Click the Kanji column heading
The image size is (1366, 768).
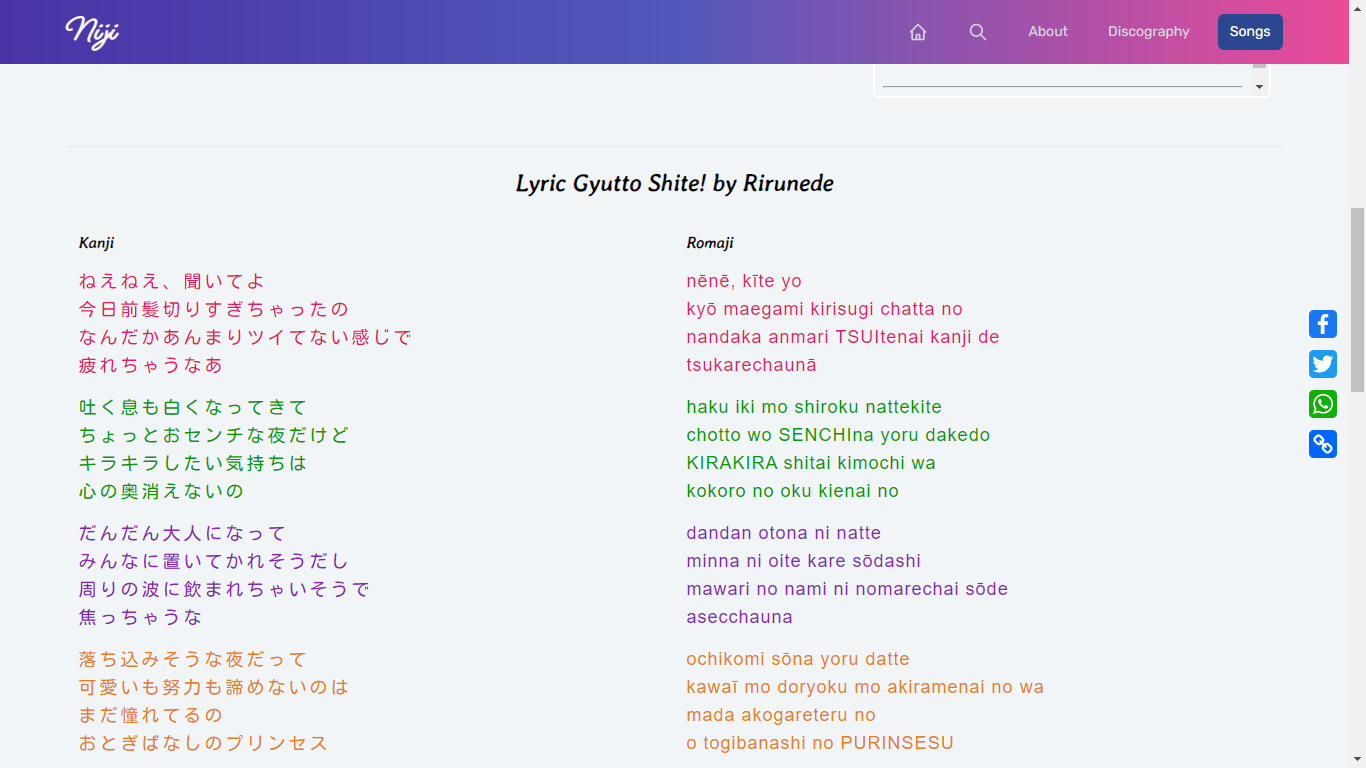tap(96, 243)
